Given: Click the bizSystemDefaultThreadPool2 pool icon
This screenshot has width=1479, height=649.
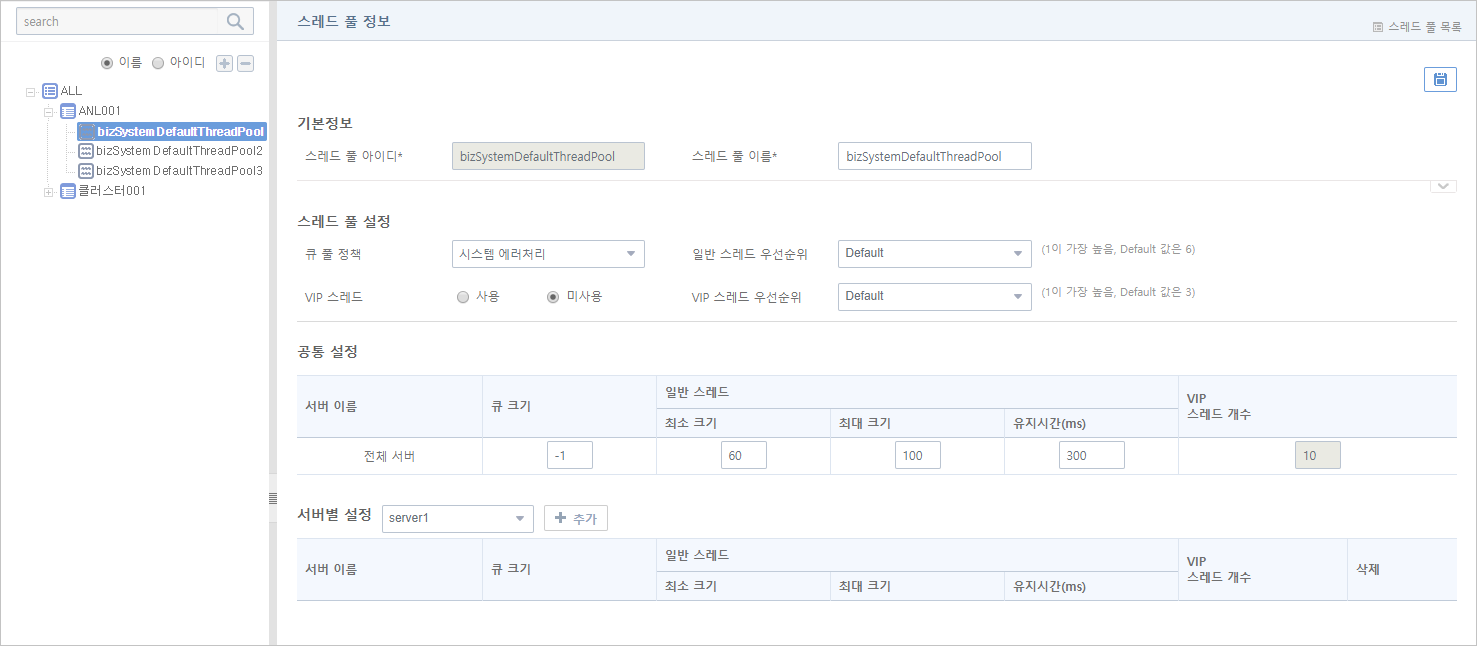Looking at the screenshot, I should point(86,151).
